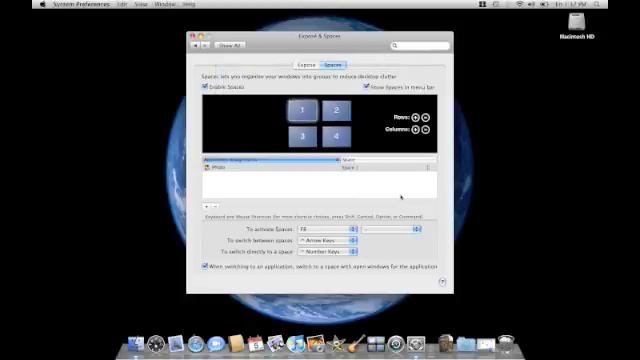Open iCal calendar in the Dock
Screen dimensions: 640x360
click(256, 344)
